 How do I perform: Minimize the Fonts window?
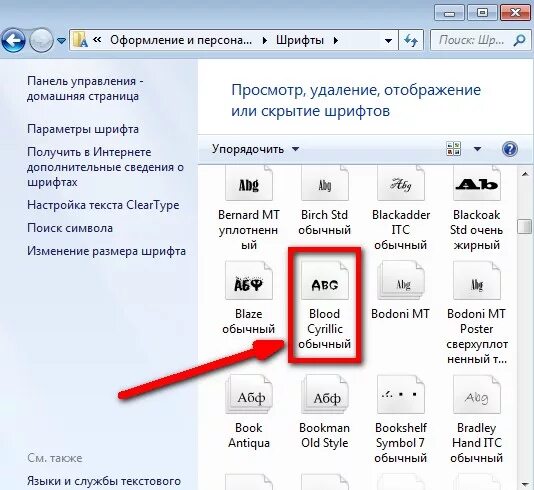coord(450,13)
